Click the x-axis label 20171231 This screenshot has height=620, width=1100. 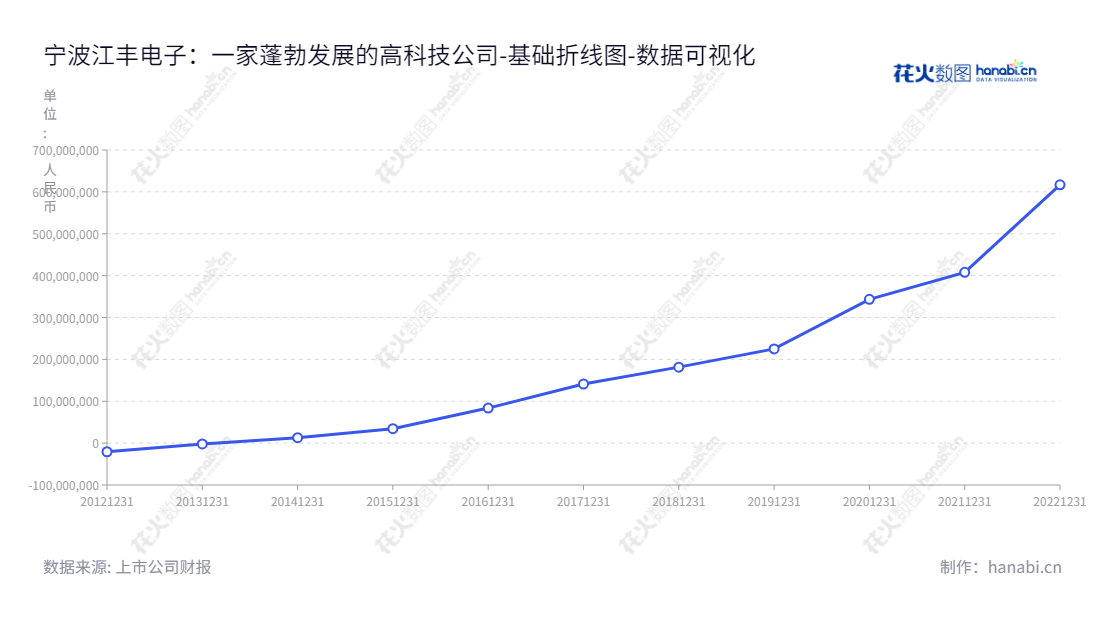[x=584, y=501]
